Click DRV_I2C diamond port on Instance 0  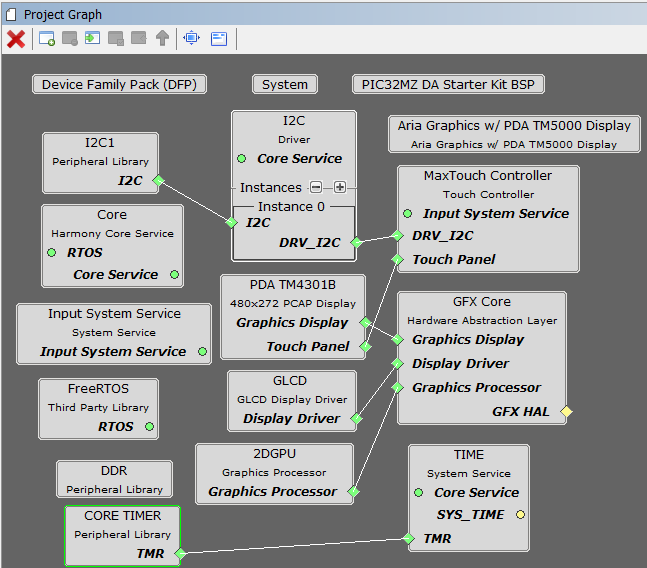[357, 242]
